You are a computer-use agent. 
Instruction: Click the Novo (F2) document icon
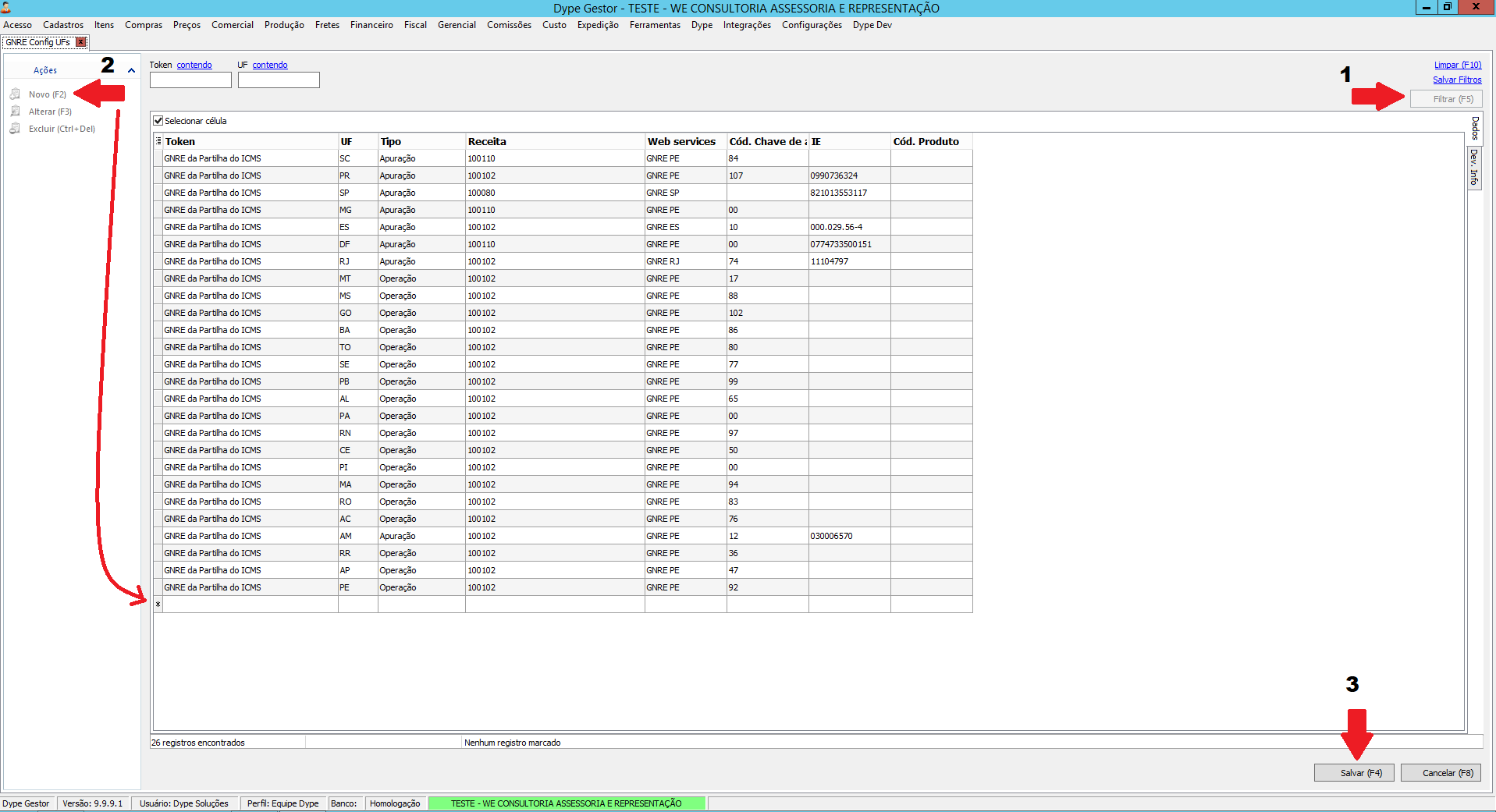(x=15, y=94)
